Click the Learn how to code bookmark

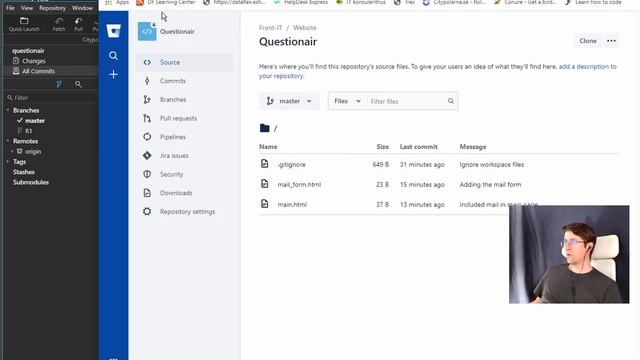coord(593,2)
